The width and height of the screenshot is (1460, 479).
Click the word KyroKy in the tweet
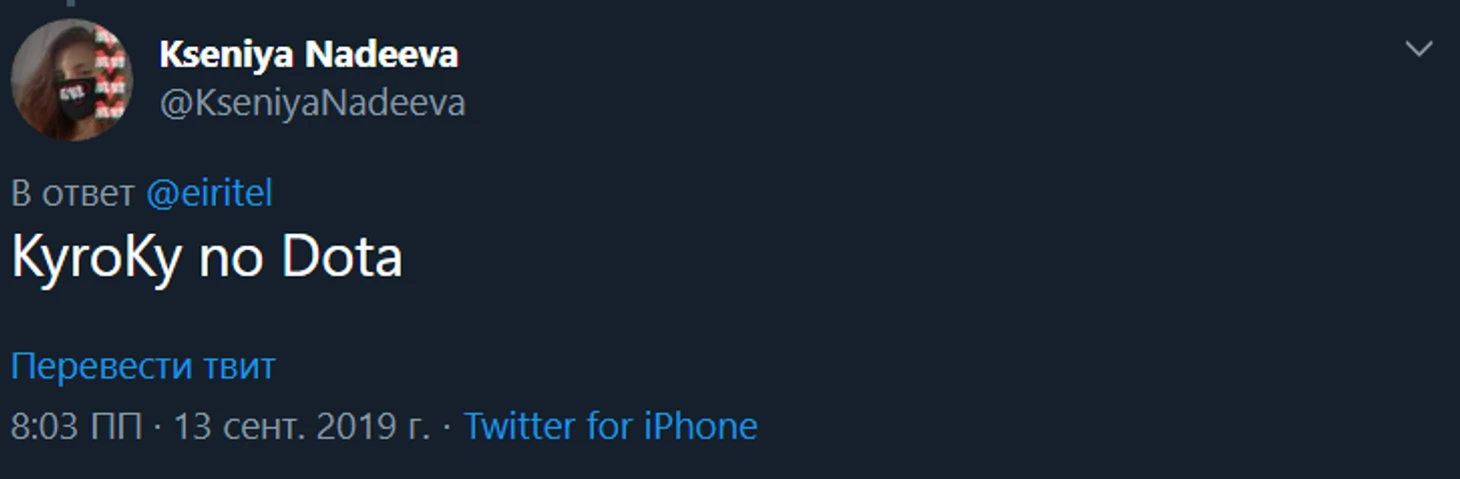(x=96, y=258)
